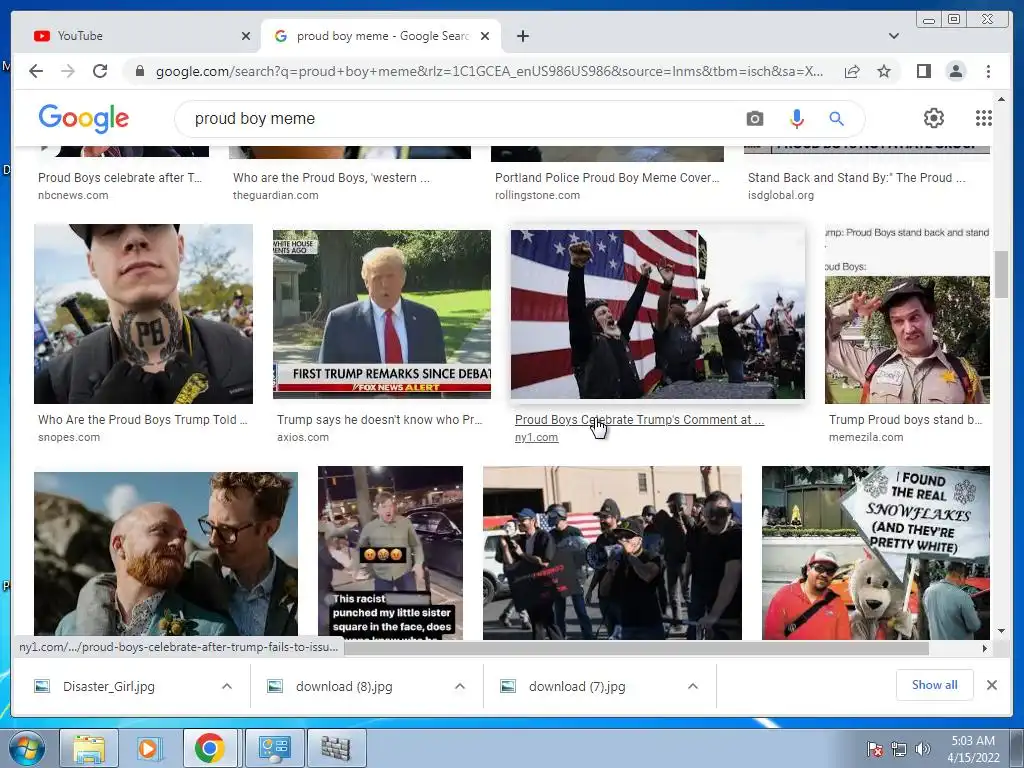Click the Google logo
This screenshot has height=768, width=1024.
[84, 118]
